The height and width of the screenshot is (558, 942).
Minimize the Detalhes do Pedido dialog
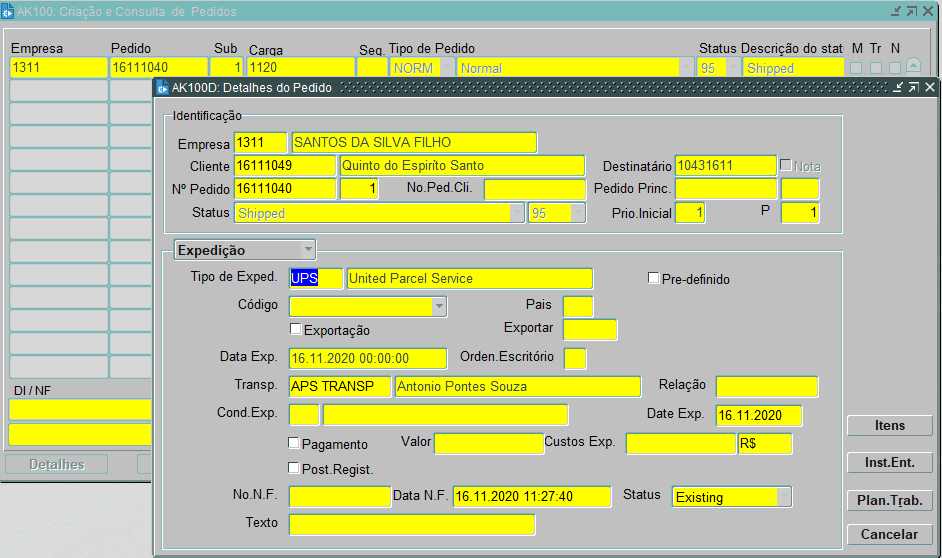tap(898, 88)
